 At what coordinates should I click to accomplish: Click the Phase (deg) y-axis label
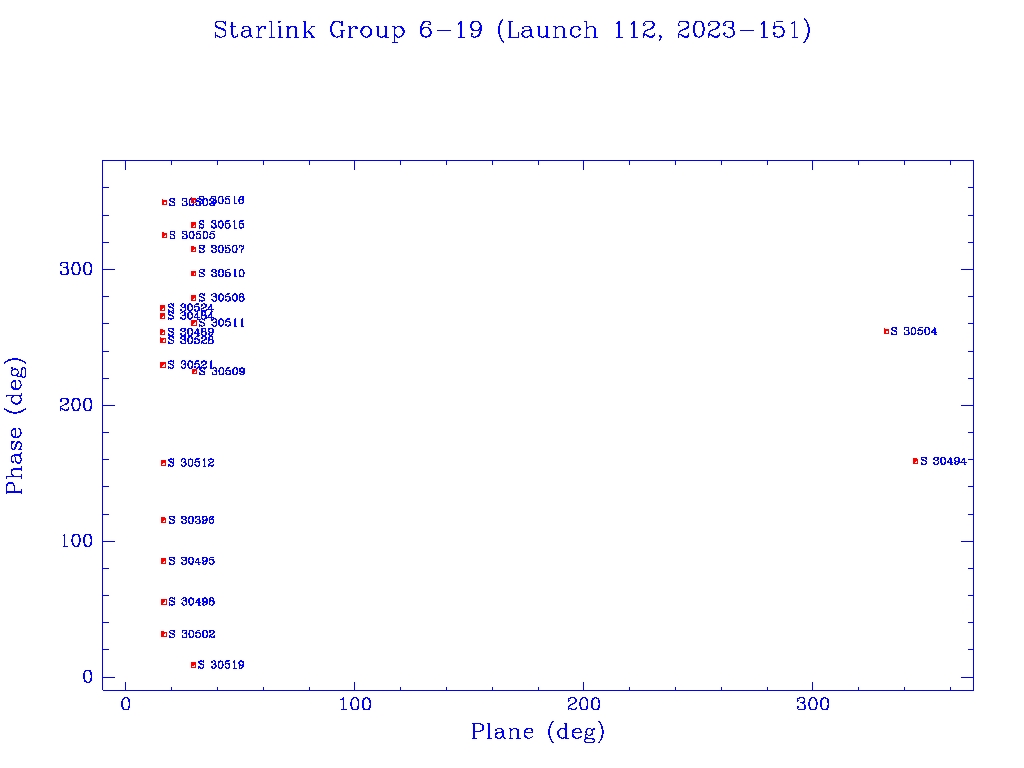(15, 426)
